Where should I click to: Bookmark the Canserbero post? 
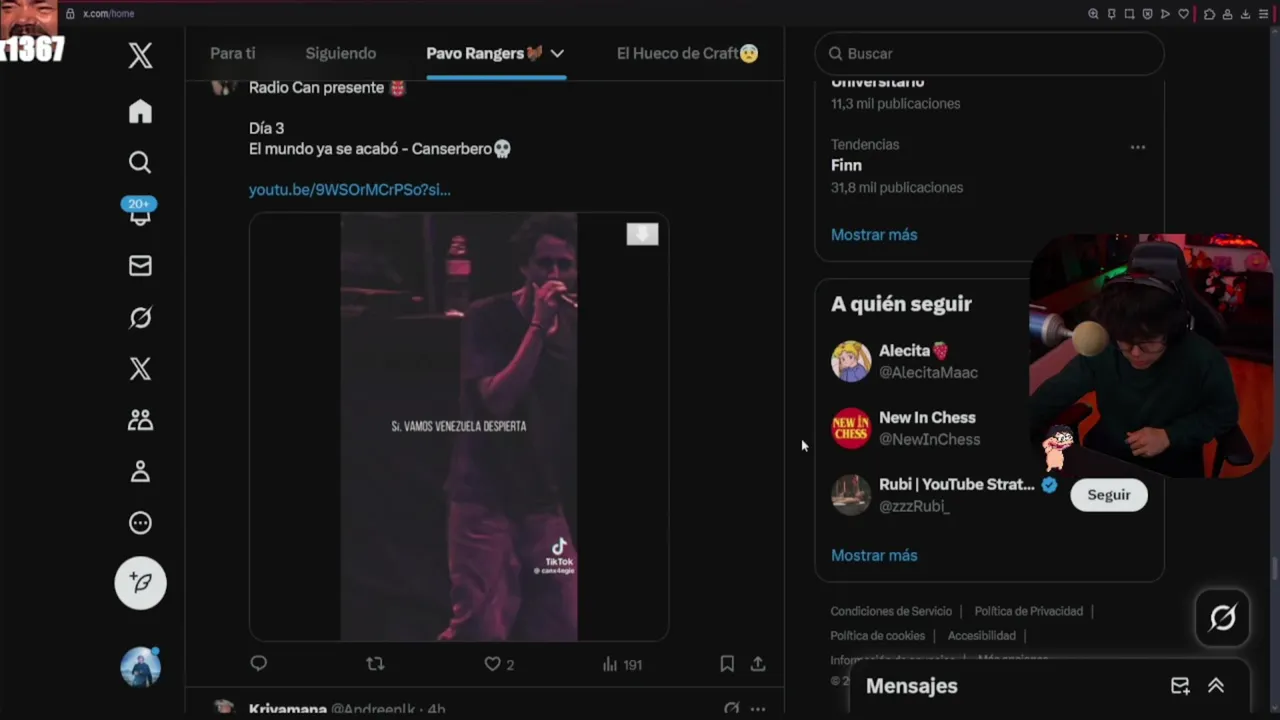click(727, 663)
